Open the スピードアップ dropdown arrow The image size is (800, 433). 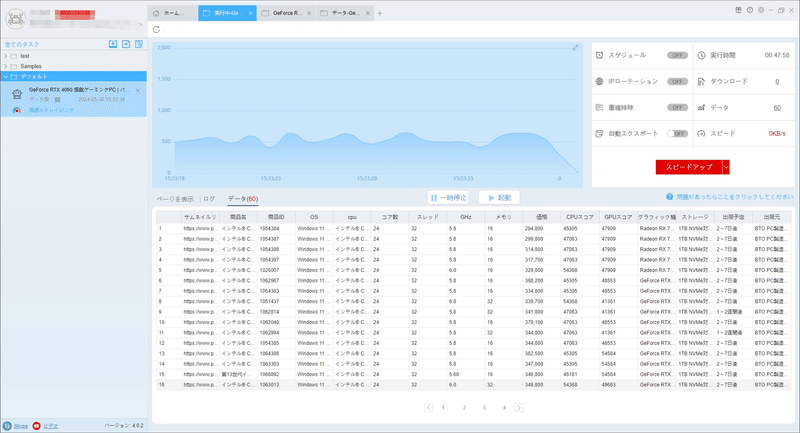[x=726, y=167]
